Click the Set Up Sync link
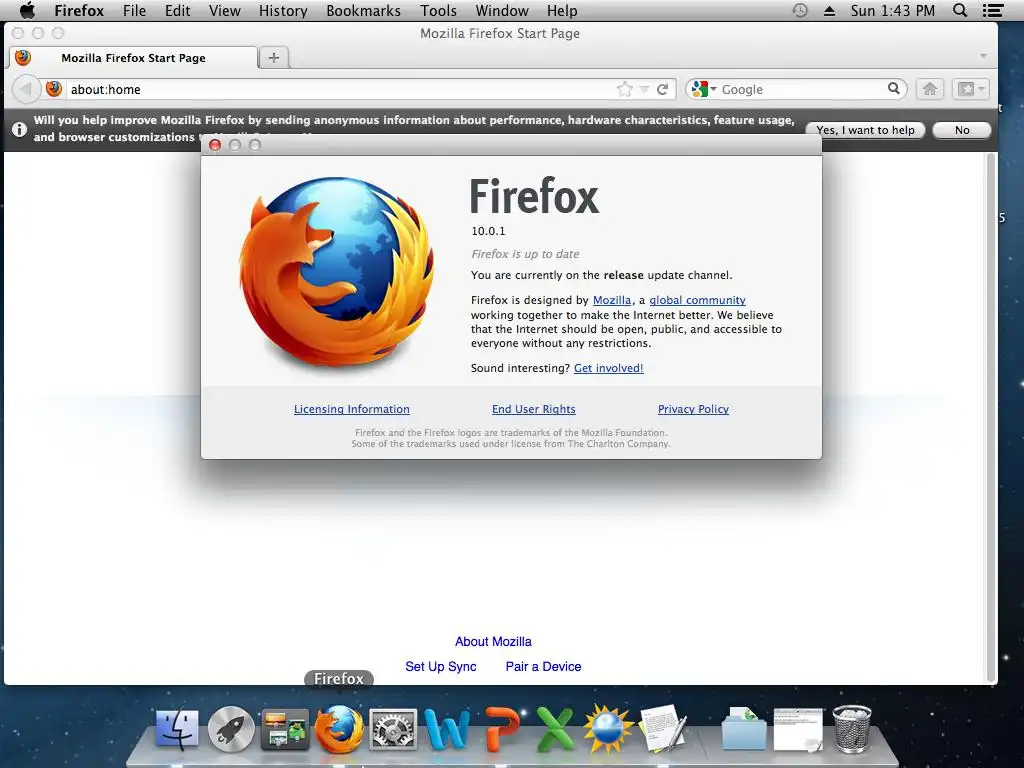The image size is (1024, 768). point(441,666)
